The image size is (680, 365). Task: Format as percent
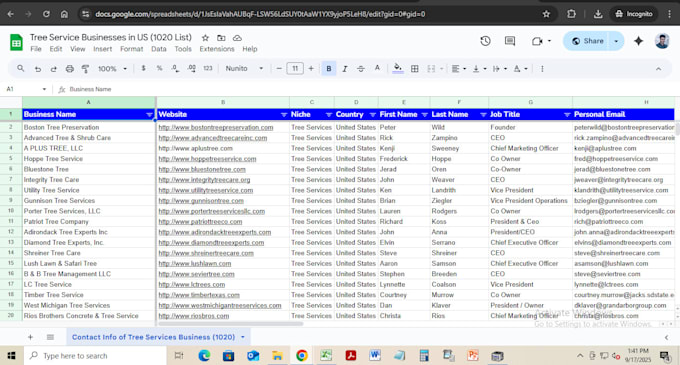tap(159, 68)
